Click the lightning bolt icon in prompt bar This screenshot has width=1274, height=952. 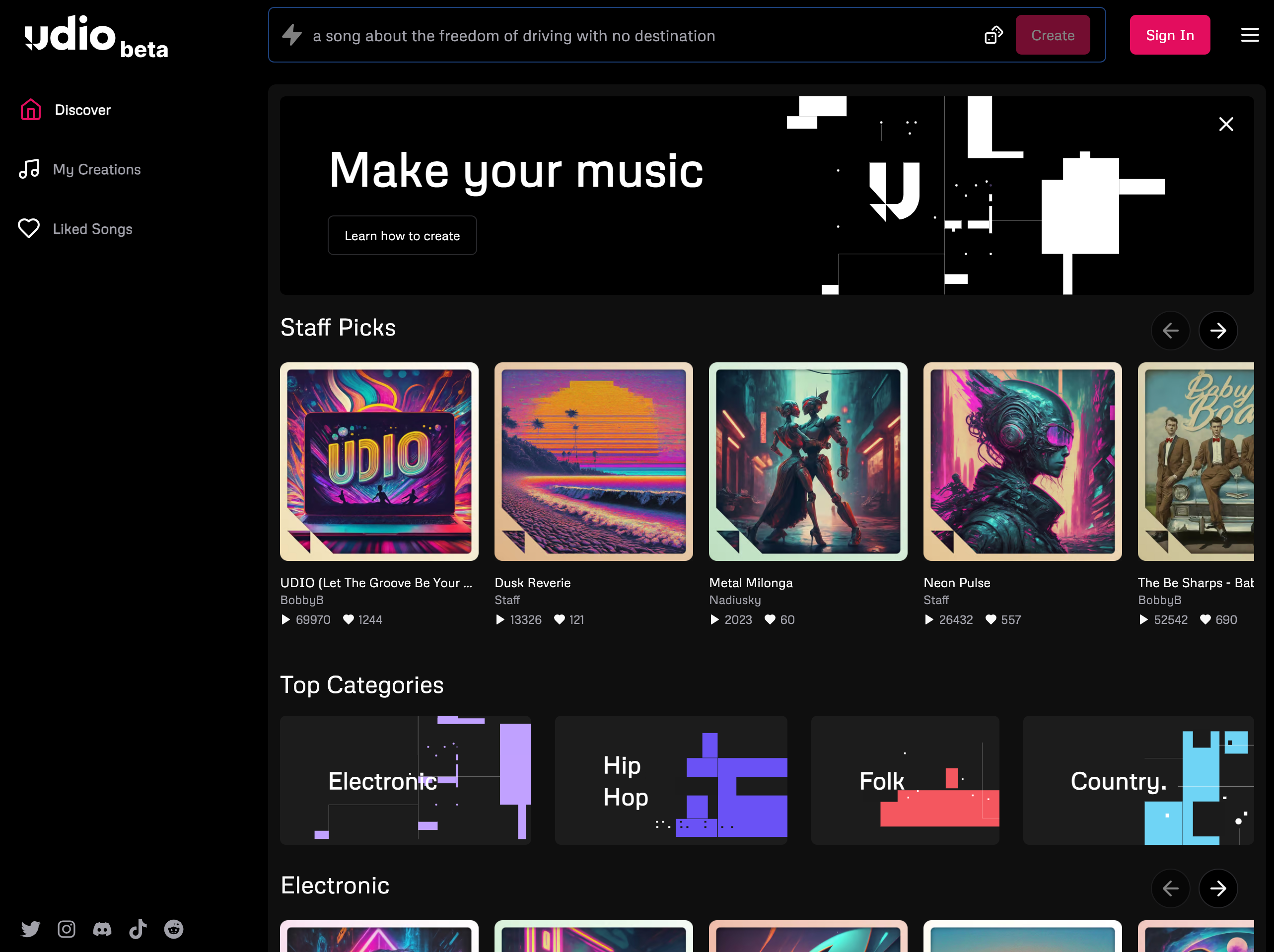click(292, 35)
